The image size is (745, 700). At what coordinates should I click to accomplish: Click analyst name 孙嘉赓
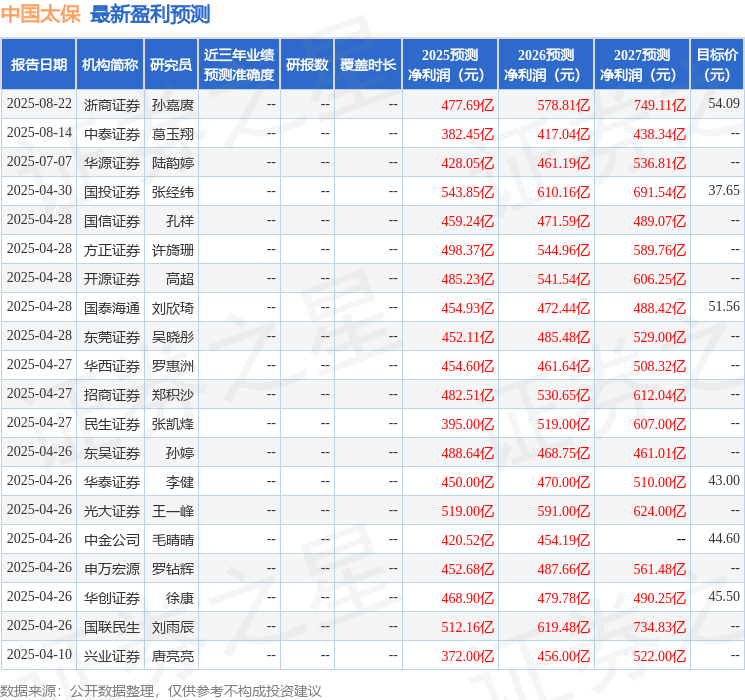coord(172,105)
